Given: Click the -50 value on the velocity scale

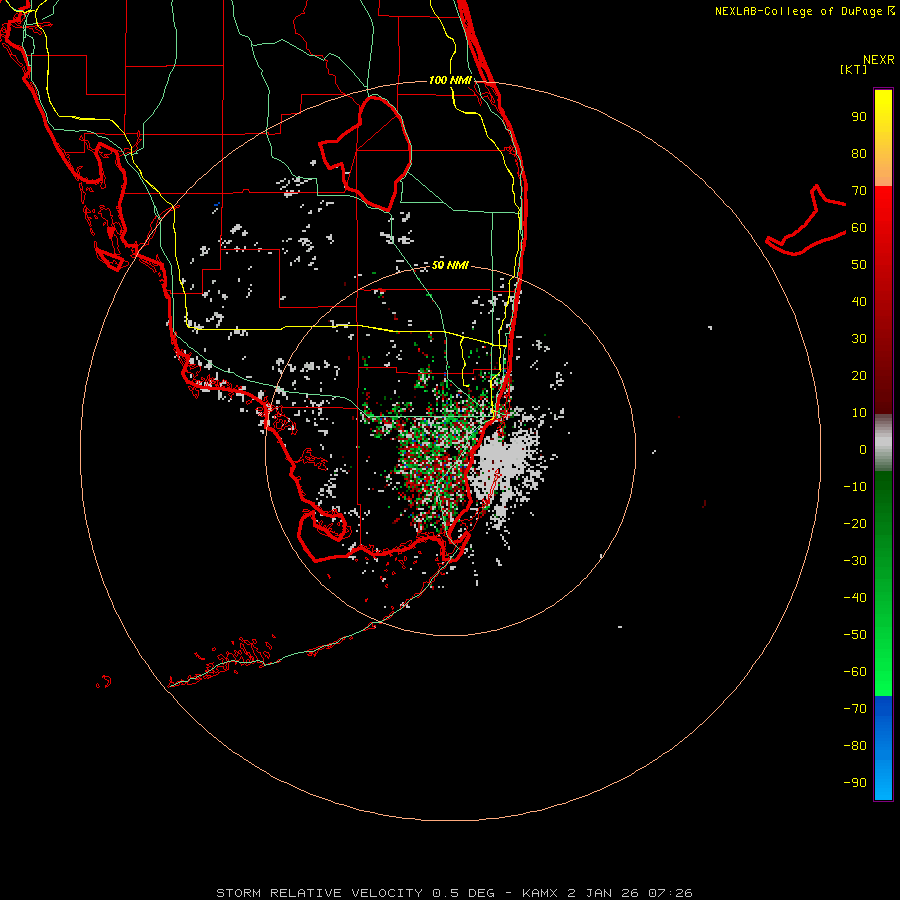Looking at the screenshot, I should coord(855,635).
